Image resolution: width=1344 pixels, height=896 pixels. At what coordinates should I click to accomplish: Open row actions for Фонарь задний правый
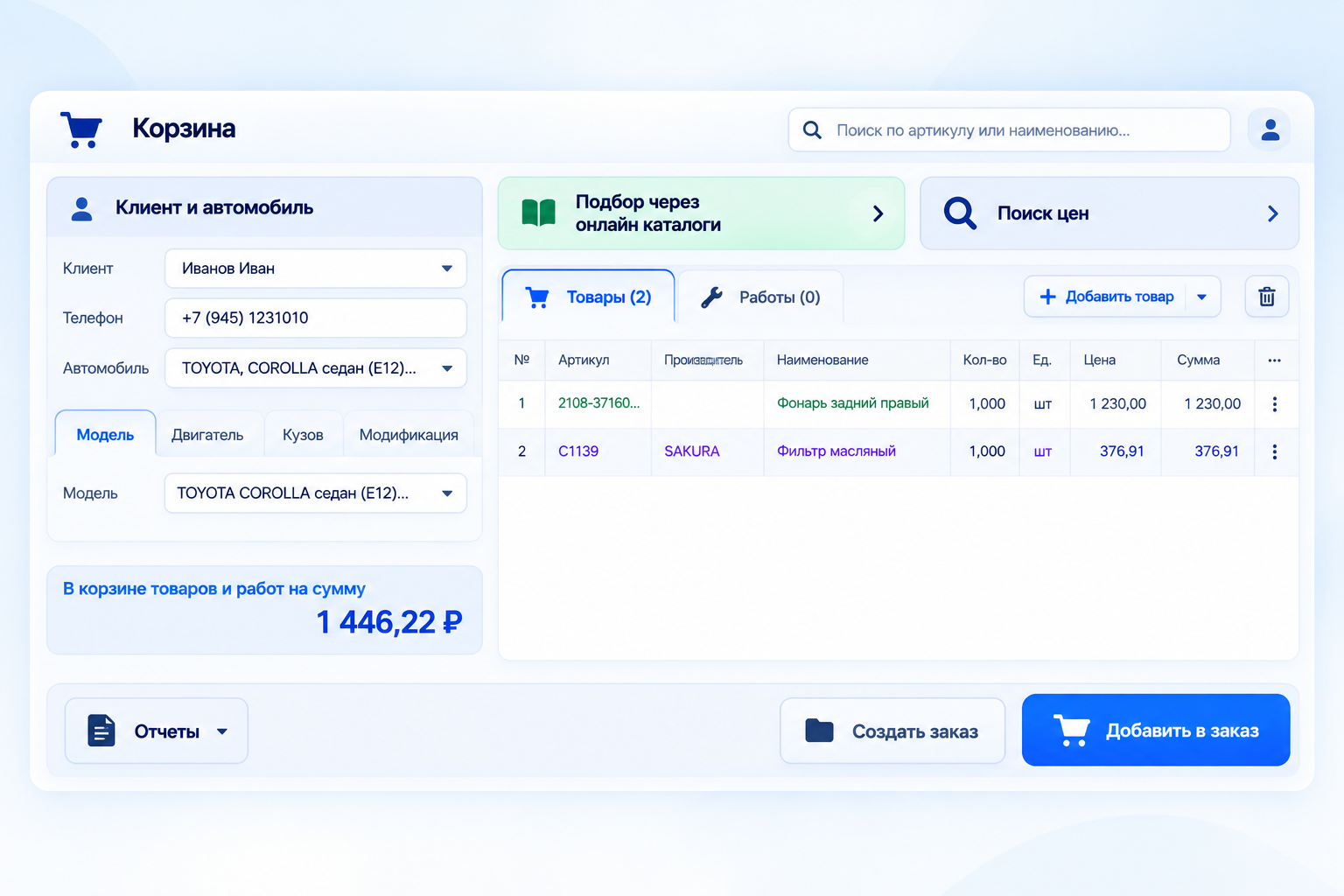coord(1274,404)
